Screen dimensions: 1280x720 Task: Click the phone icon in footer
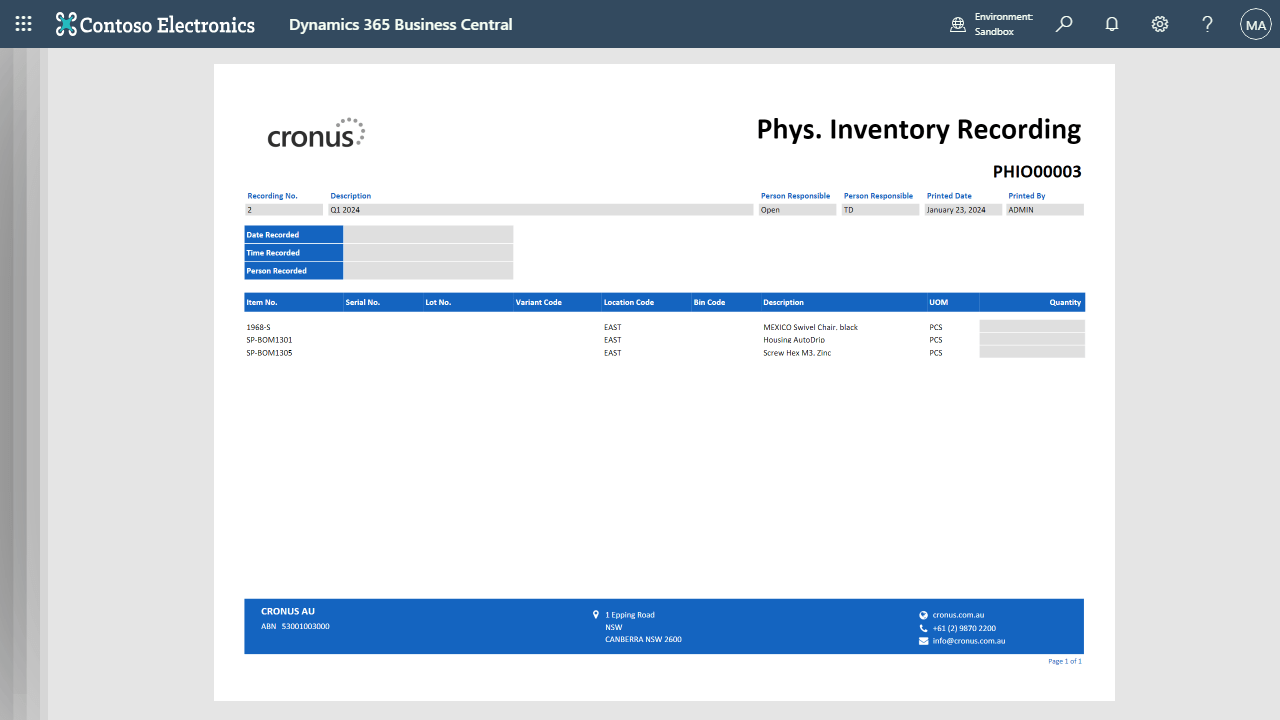tap(923, 628)
